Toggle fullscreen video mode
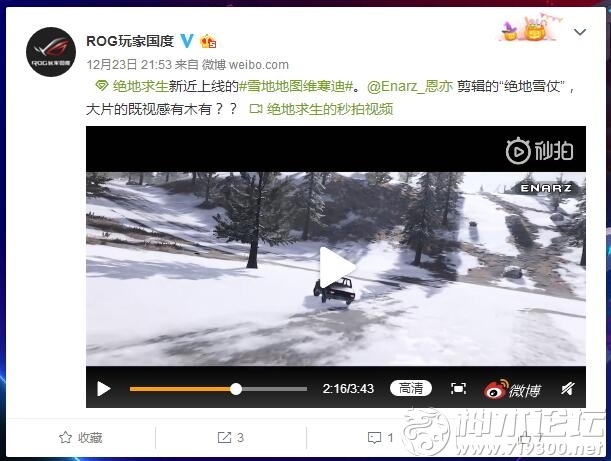Viewport: 611px width, 461px height. [x=458, y=388]
